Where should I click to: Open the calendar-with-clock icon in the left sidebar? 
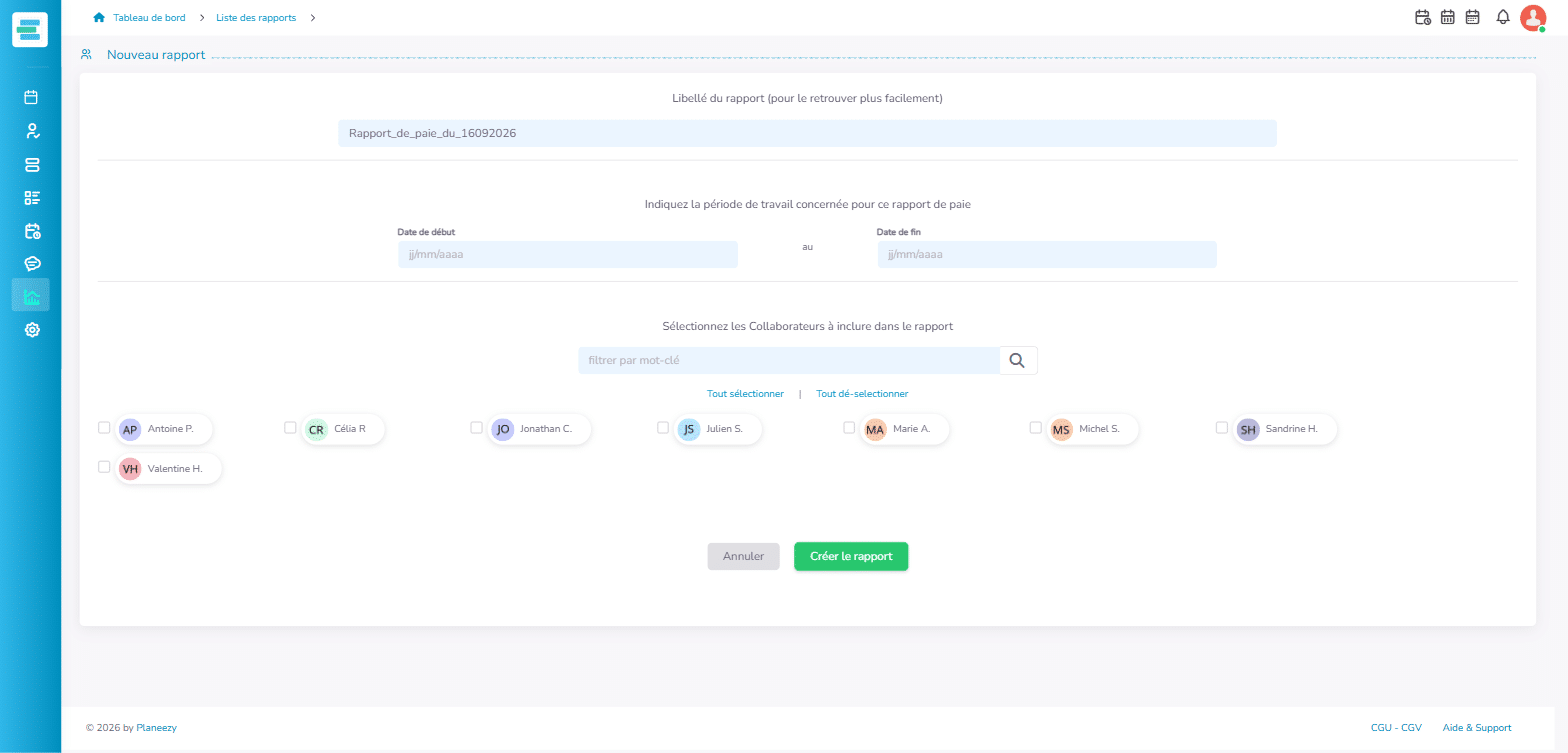(x=31, y=231)
